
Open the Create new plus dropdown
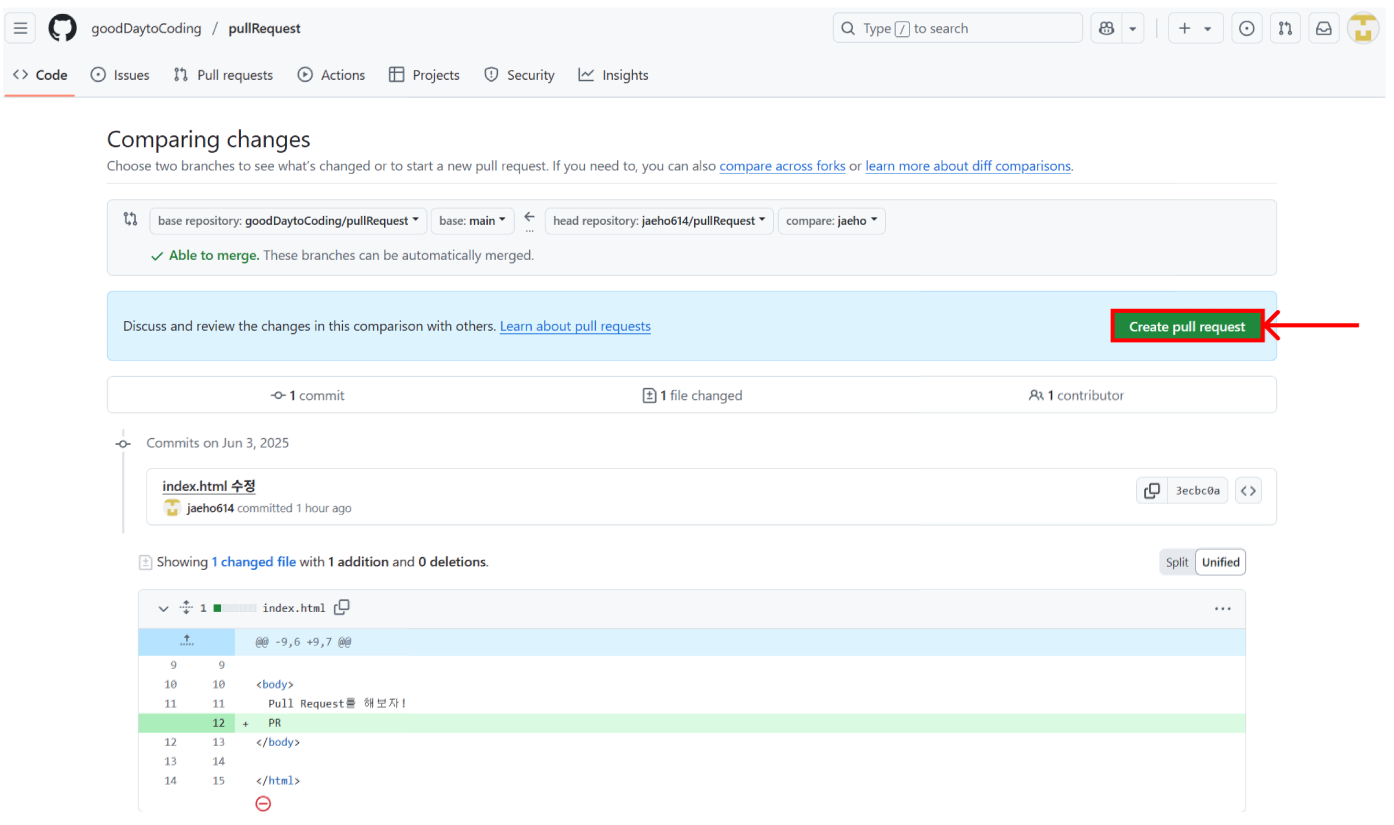(x=1194, y=28)
